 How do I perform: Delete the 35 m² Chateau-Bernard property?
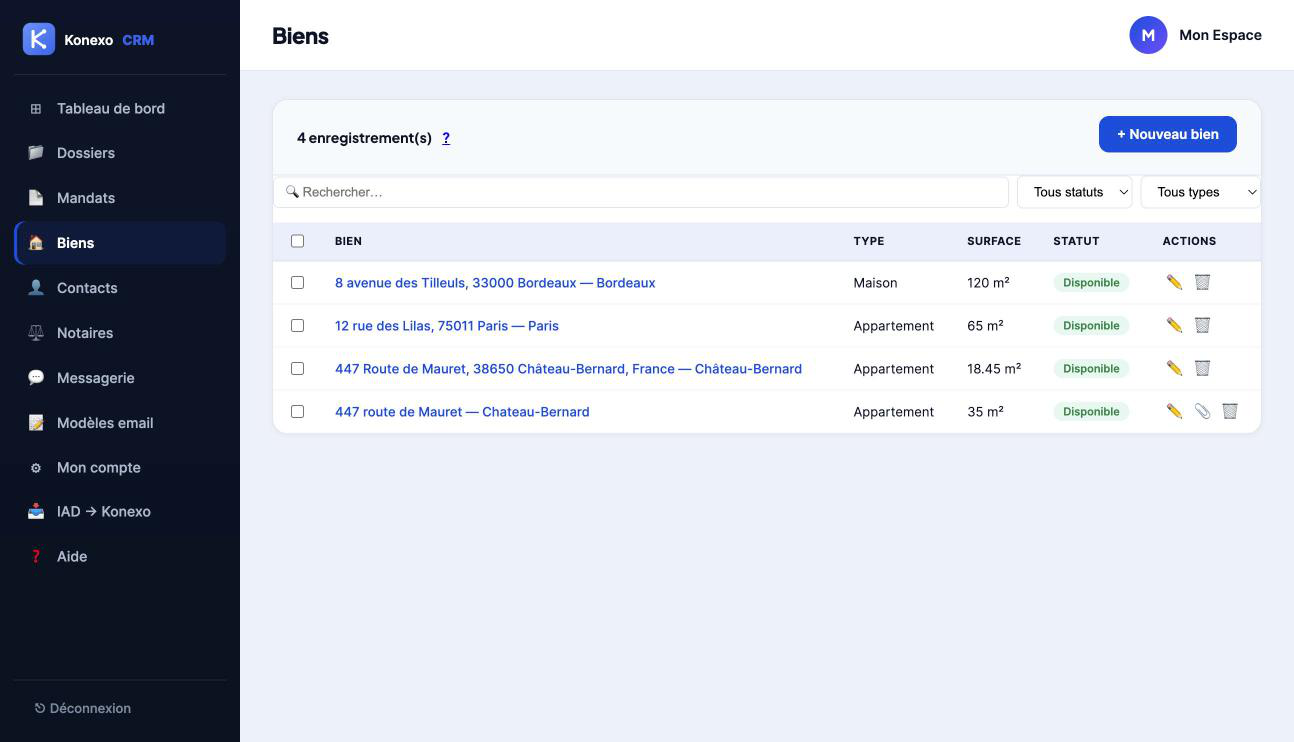pyautogui.click(x=1230, y=412)
